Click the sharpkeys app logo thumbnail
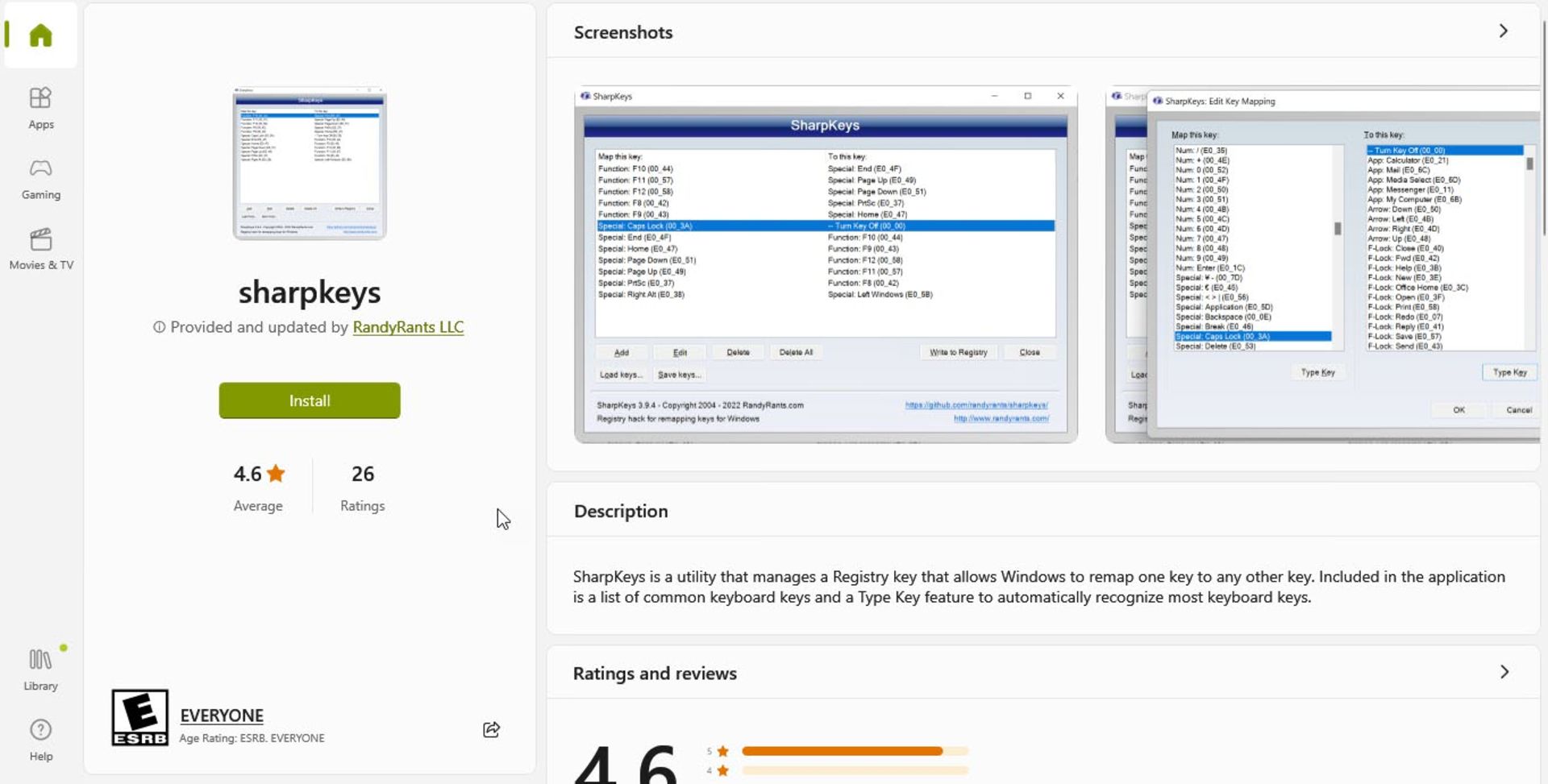The image size is (1548, 784). pyautogui.click(x=310, y=164)
